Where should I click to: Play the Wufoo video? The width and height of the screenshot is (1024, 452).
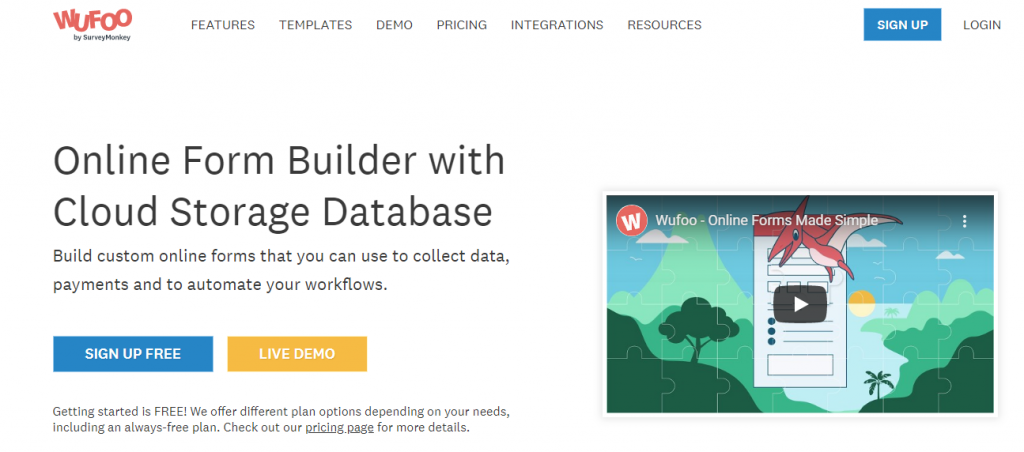point(800,304)
